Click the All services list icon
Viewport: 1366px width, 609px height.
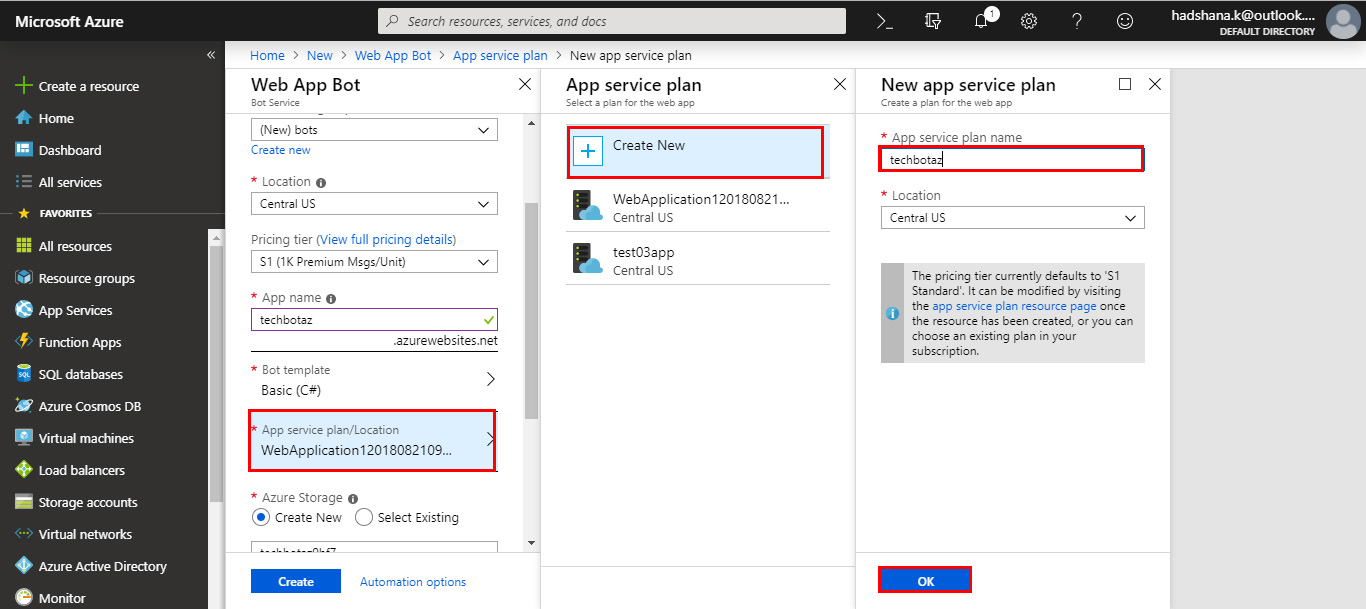click(24, 182)
